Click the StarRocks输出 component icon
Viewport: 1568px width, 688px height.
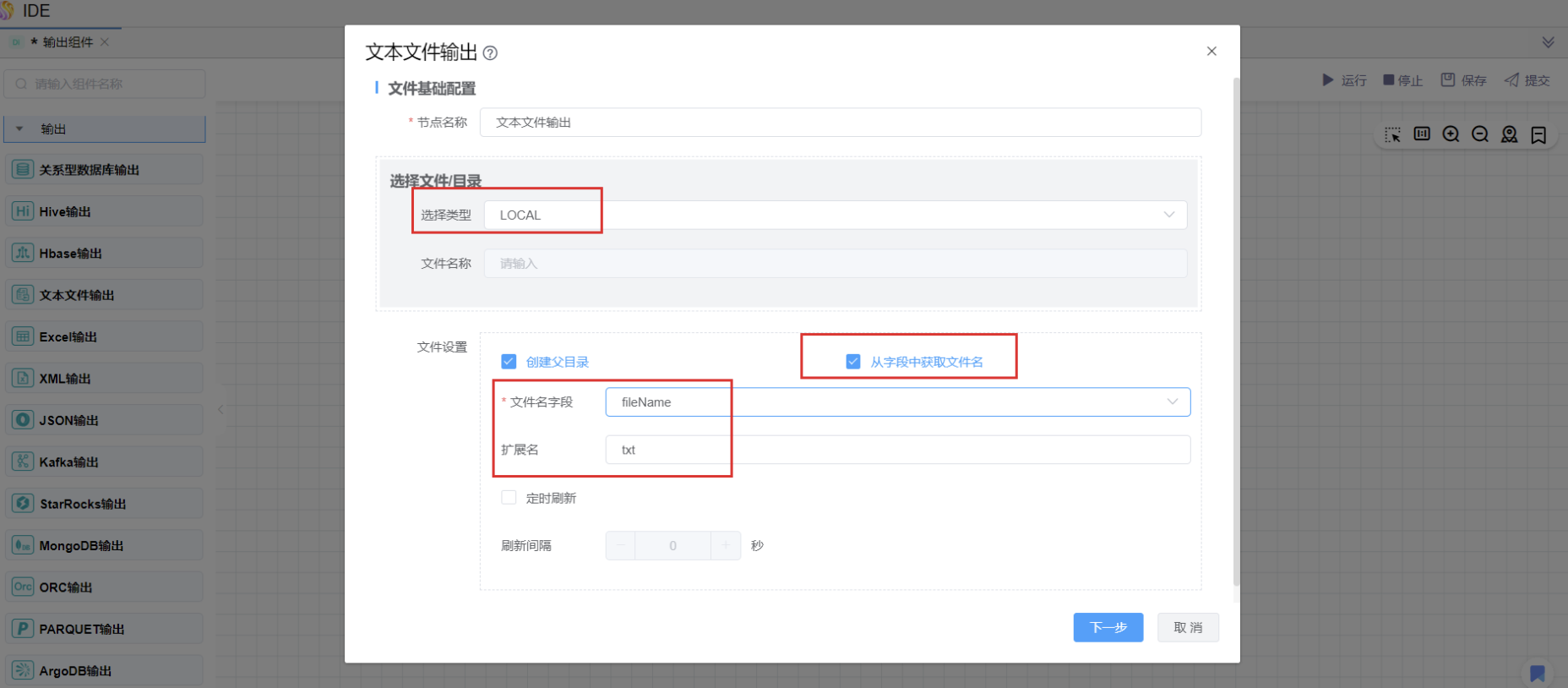(x=23, y=504)
